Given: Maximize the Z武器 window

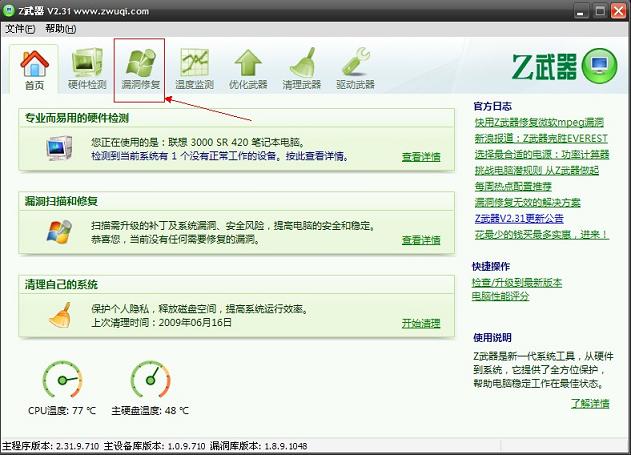Looking at the screenshot, I should [x=600, y=11].
